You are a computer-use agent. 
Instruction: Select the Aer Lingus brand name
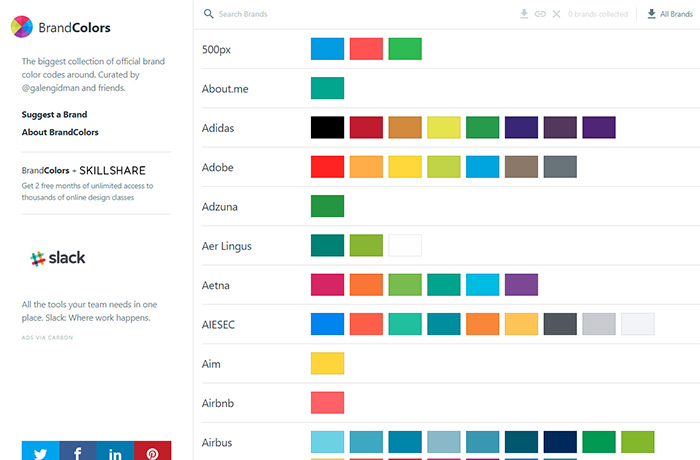(x=226, y=246)
